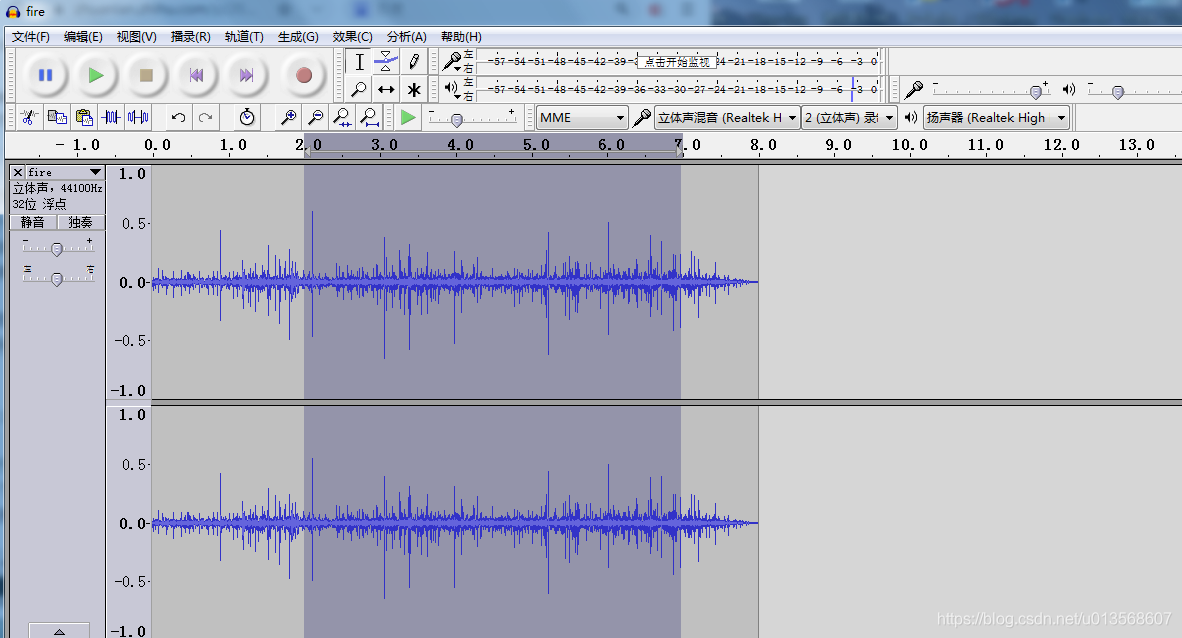Viewport: 1182px width, 638px height.
Task: Click the Cut (scissors) toolbar icon
Action: tap(29, 117)
